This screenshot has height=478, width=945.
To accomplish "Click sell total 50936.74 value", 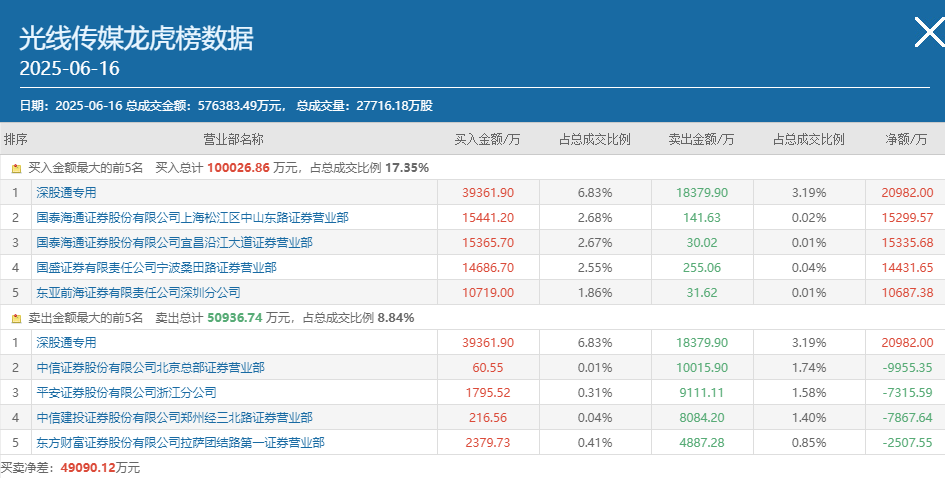I will (x=234, y=318).
